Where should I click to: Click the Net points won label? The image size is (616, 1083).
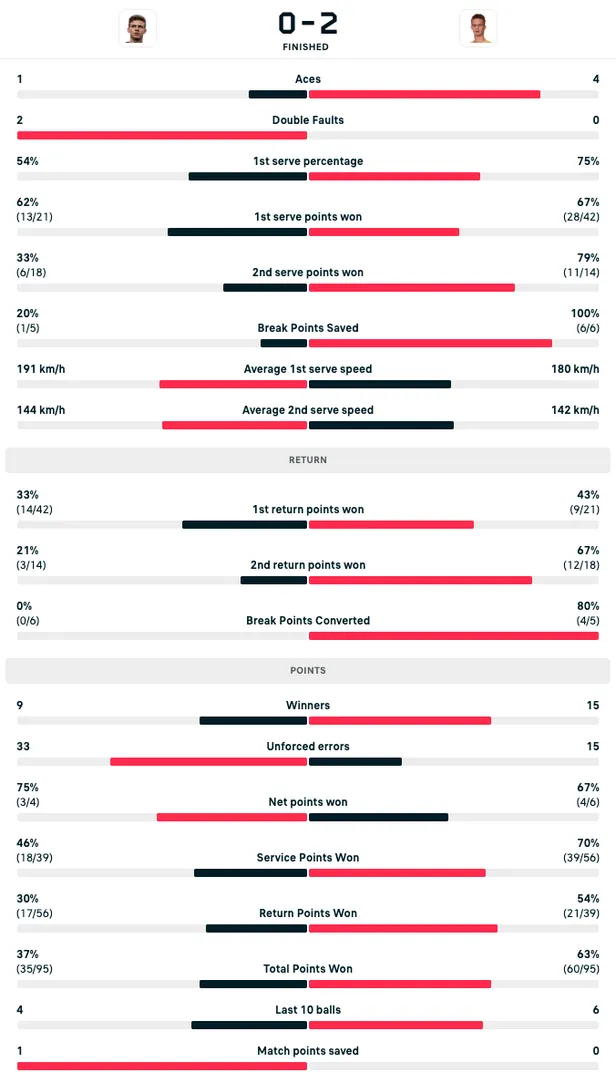308,802
